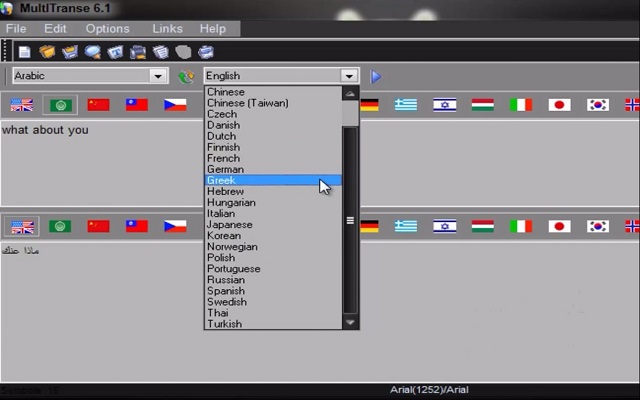
Task: Click US/UK flag in lower flag row
Action: (22, 227)
